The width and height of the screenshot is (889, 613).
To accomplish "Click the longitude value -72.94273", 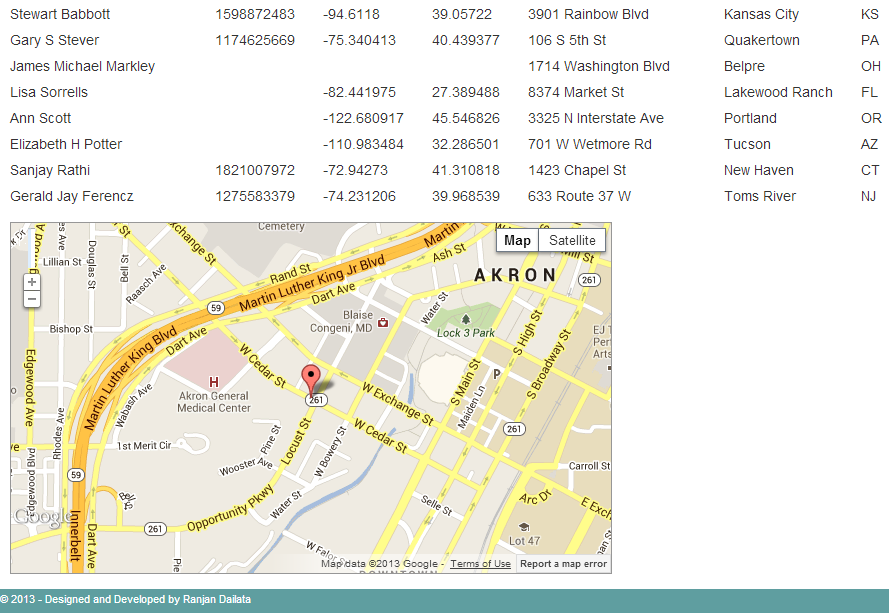I will tap(355, 171).
